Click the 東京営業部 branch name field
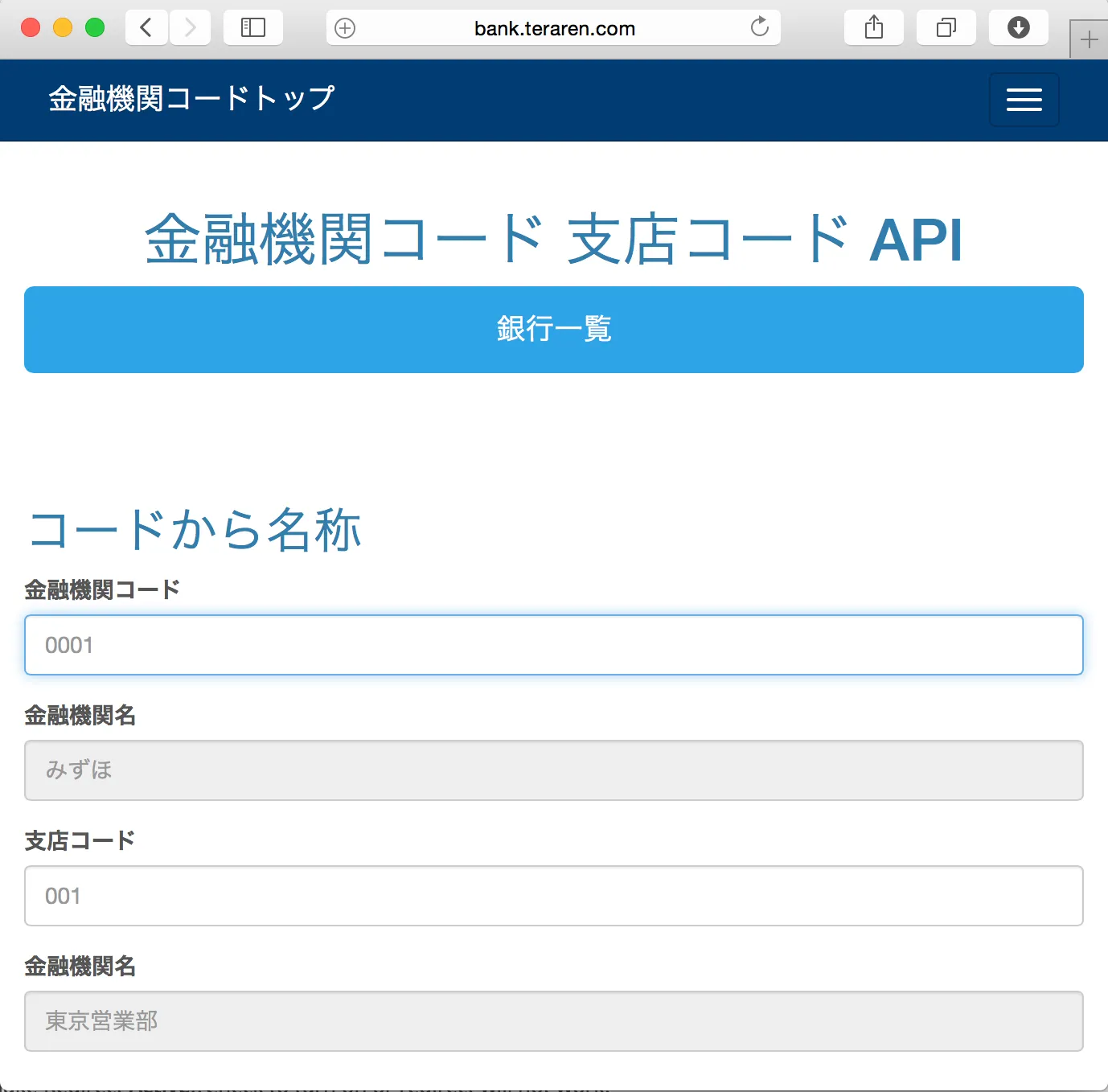This screenshot has height=1092, width=1108. coord(553,1021)
